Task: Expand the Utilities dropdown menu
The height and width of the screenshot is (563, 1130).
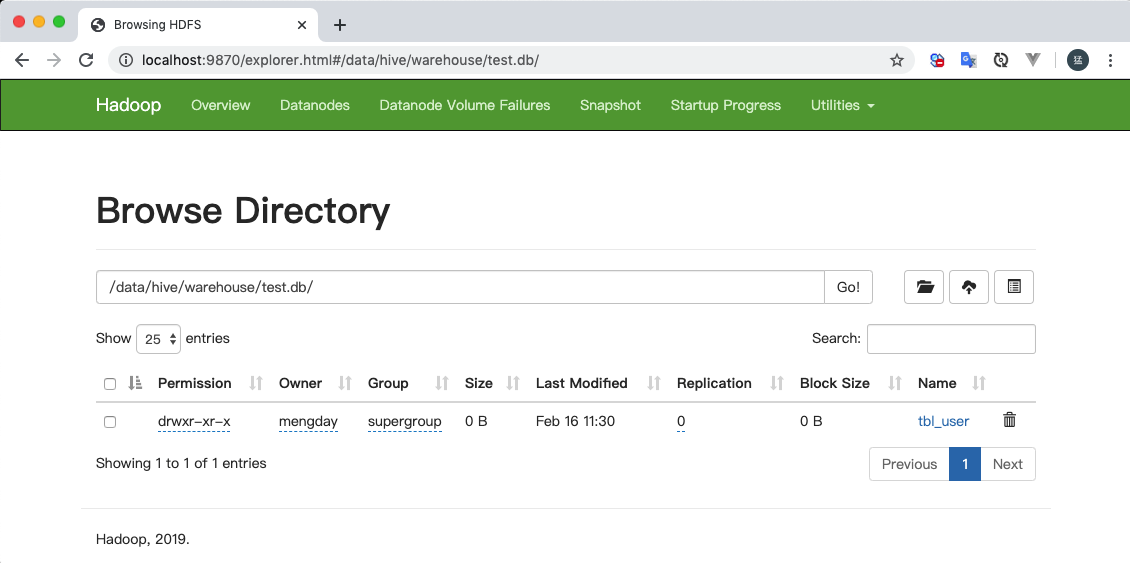Action: click(842, 105)
